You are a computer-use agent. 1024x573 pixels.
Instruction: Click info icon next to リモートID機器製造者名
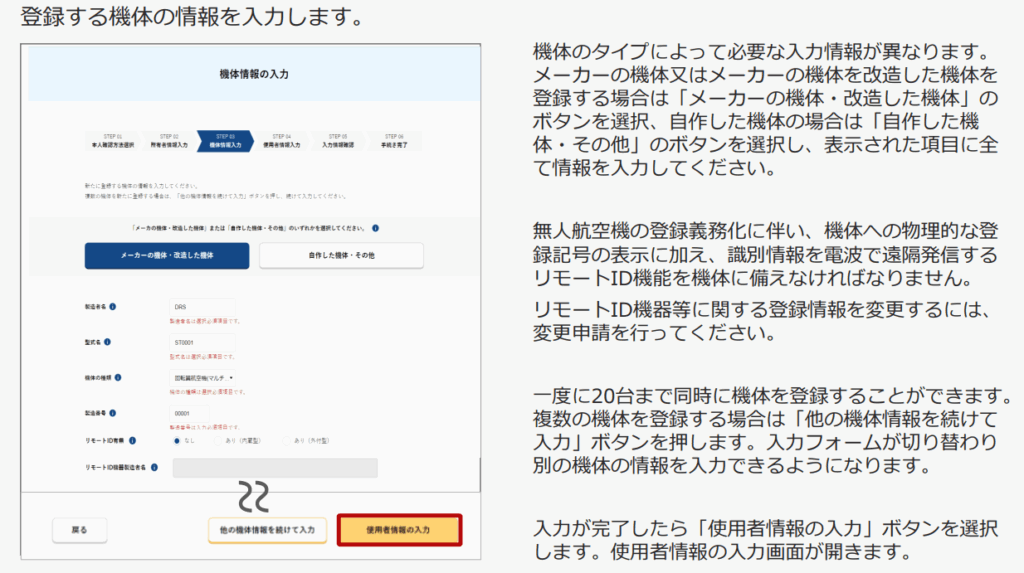coord(154,467)
